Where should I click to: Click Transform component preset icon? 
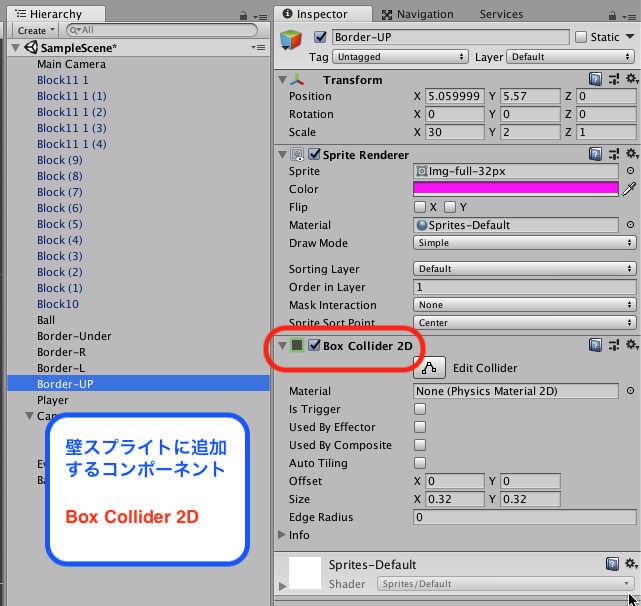613,79
